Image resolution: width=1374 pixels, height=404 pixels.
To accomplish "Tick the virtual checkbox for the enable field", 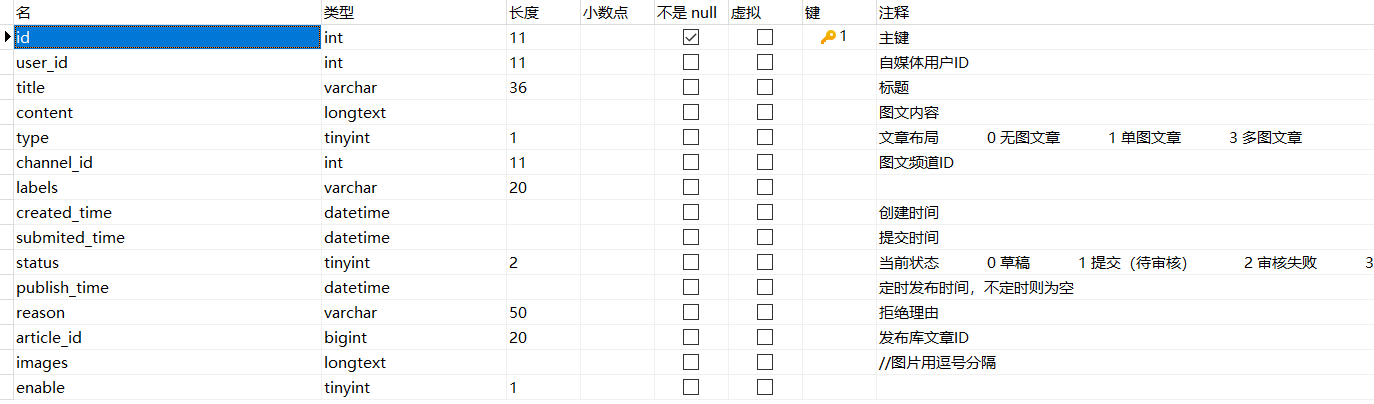I will (765, 388).
